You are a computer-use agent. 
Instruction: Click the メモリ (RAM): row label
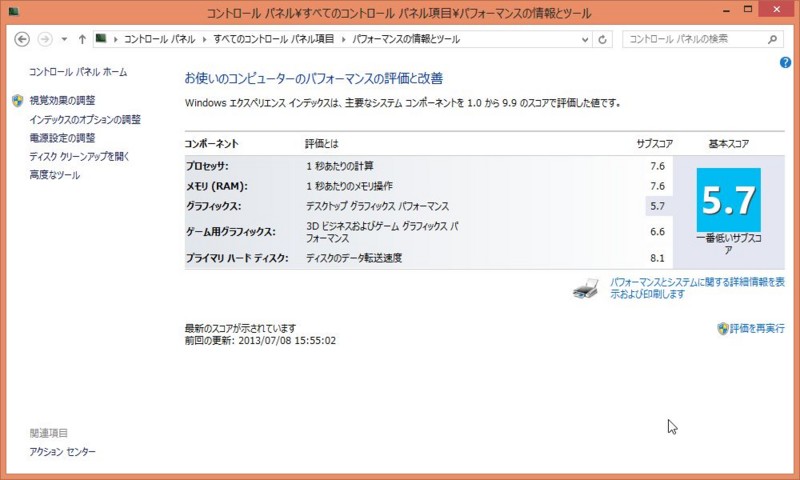click(217, 186)
